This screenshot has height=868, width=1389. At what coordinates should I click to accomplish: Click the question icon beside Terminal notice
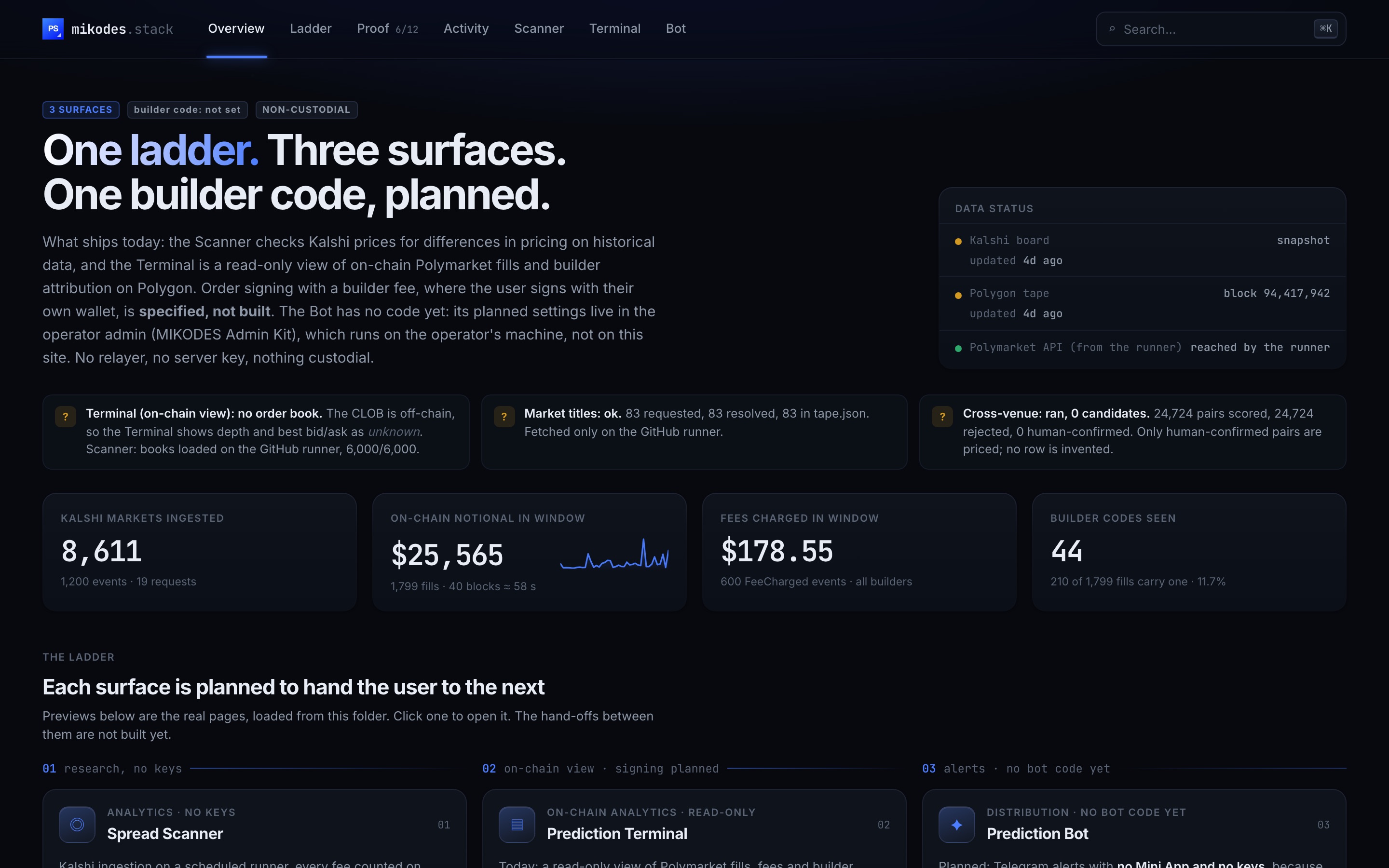(x=66, y=417)
